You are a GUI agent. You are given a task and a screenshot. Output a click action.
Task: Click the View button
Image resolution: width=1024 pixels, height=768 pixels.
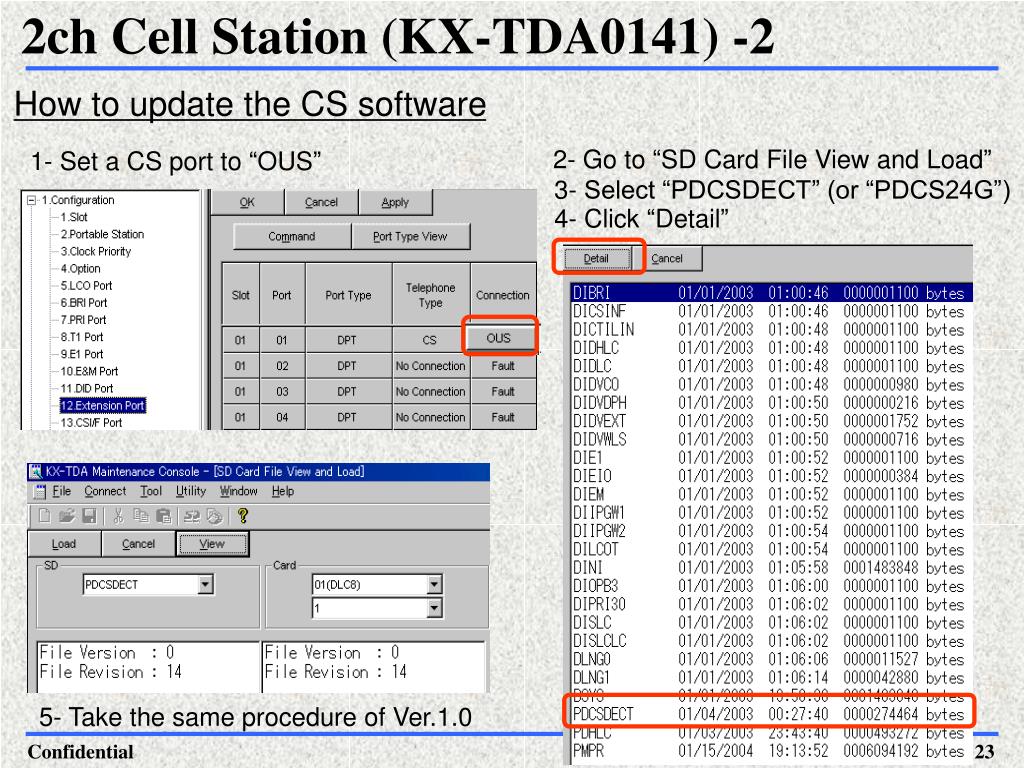click(212, 543)
